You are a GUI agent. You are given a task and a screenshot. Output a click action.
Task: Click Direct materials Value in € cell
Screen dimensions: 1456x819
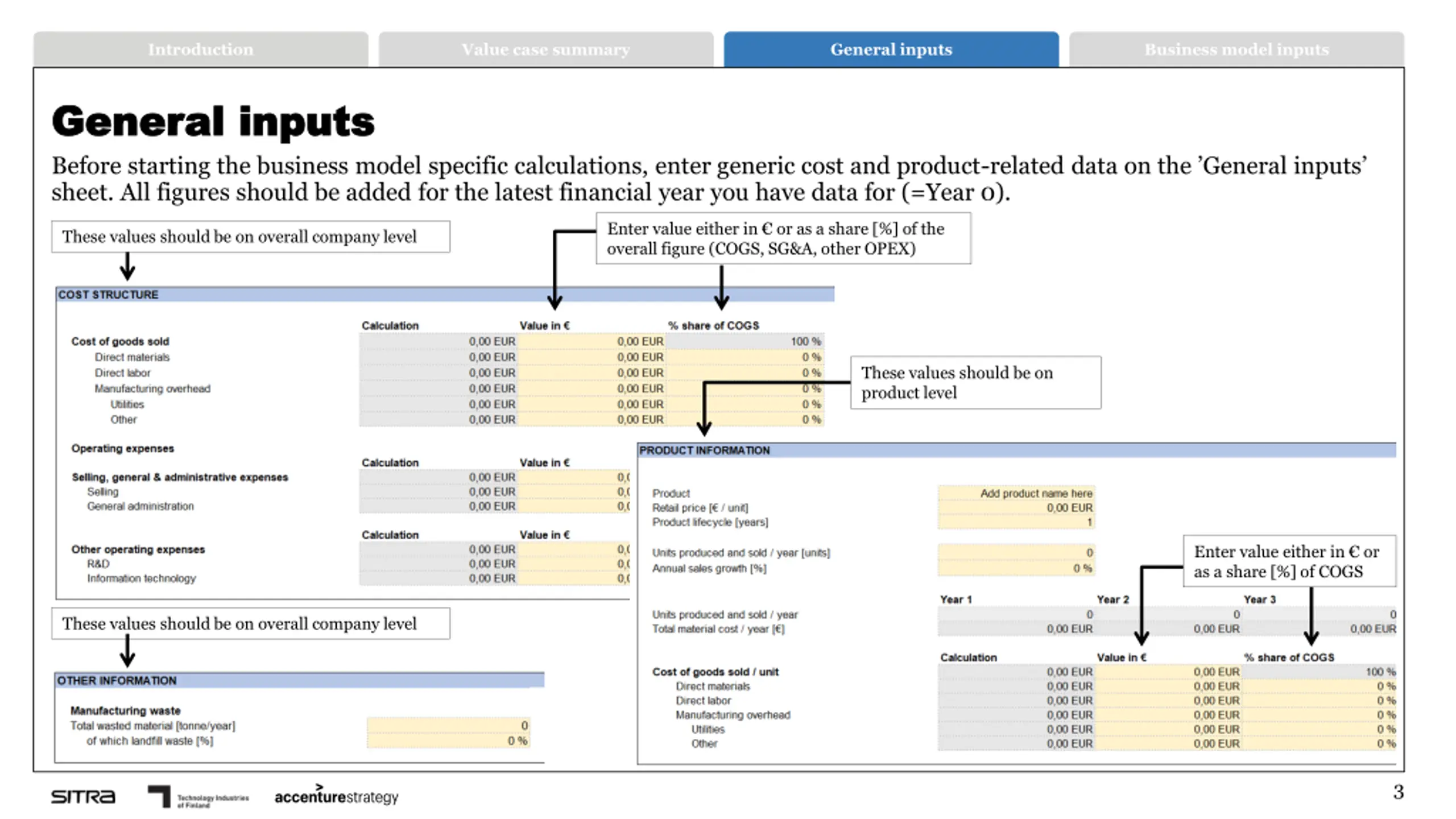(591, 357)
